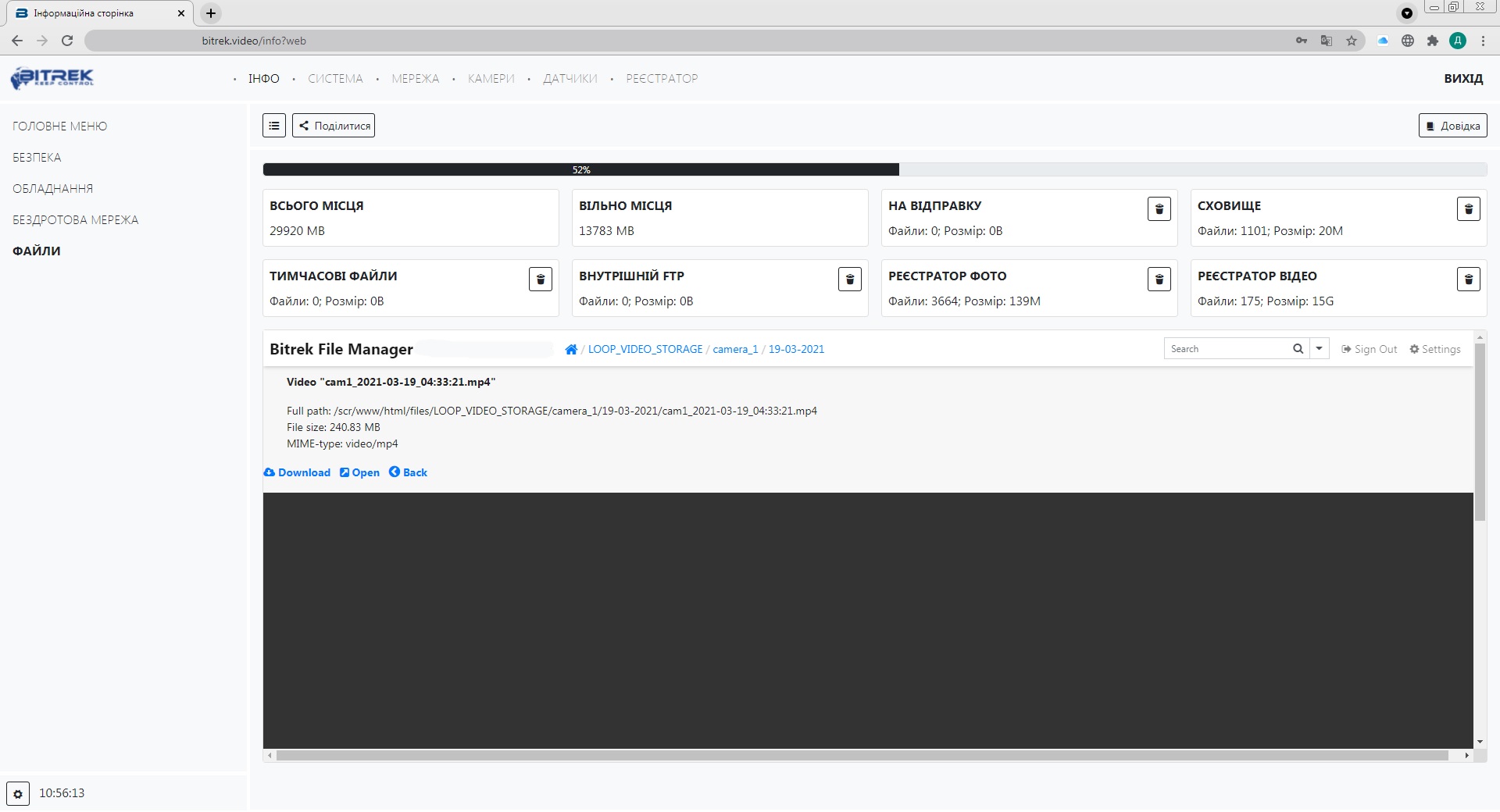Click trash icon for Реєстратор відео
Image resolution: width=1500 pixels, height=812 pixels.
(x=1468, y=280)
